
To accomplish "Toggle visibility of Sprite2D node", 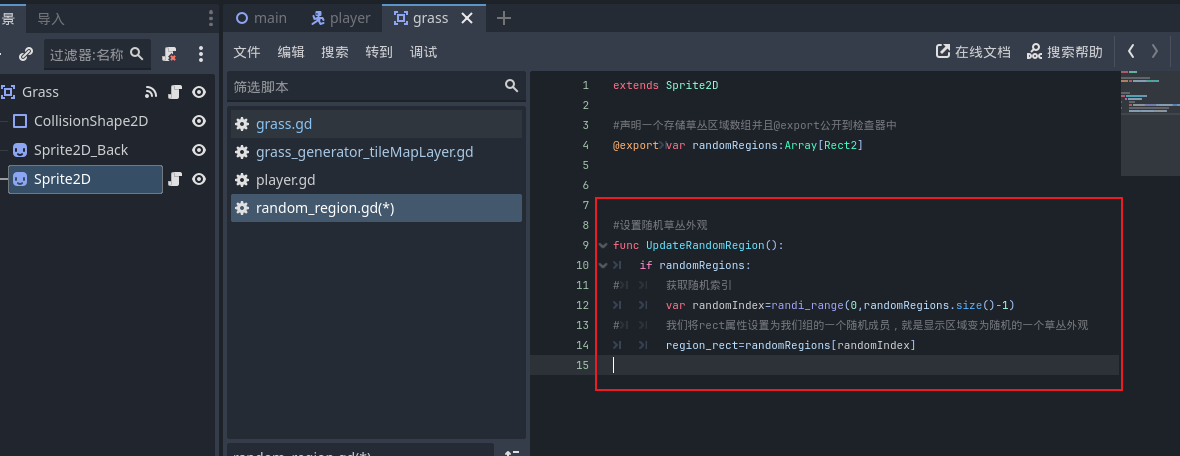I will pyautogui.click(x=199, y=179).
